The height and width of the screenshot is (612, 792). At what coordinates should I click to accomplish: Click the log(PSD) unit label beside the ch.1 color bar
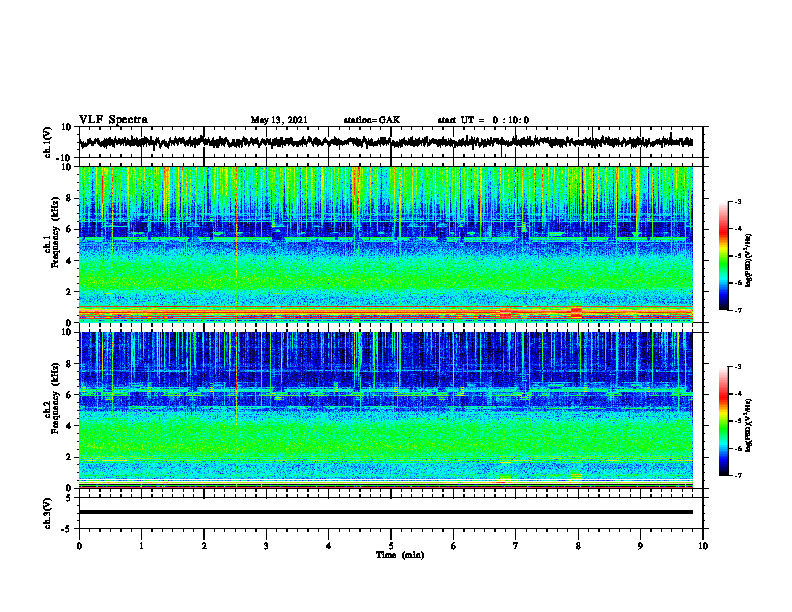coord(749,261)
